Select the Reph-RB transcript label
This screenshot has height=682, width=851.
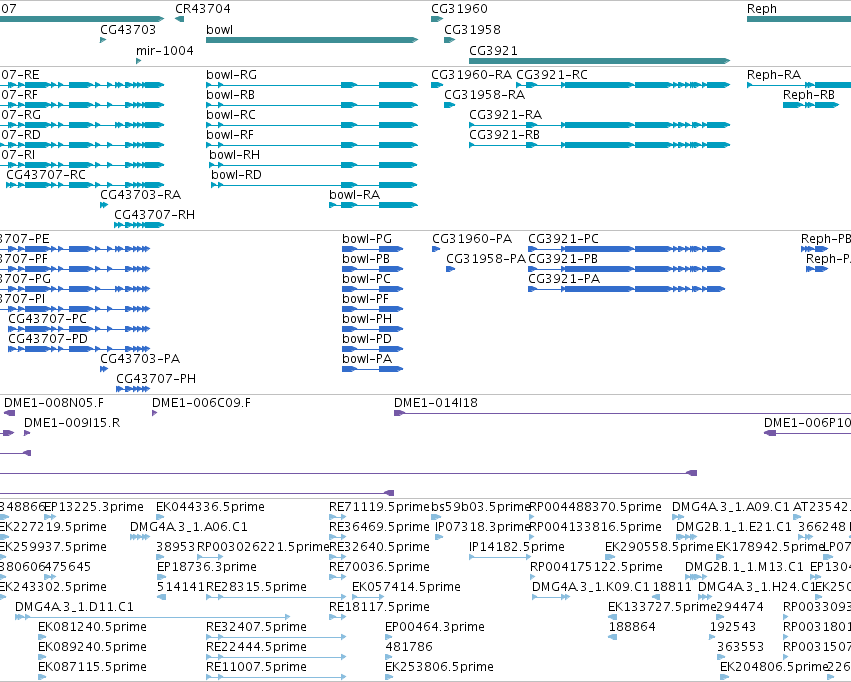[809, 95]
